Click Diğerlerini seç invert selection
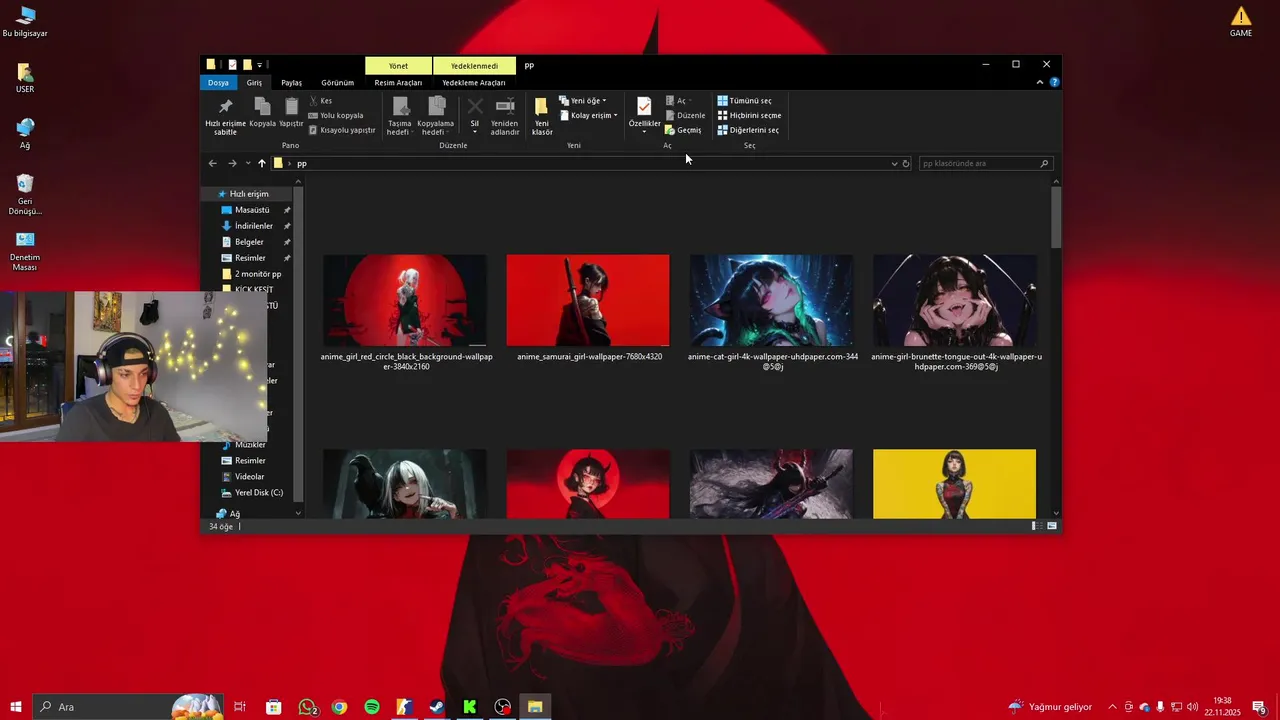This screenshot has width=1280, height=720. tap(748, 130)
